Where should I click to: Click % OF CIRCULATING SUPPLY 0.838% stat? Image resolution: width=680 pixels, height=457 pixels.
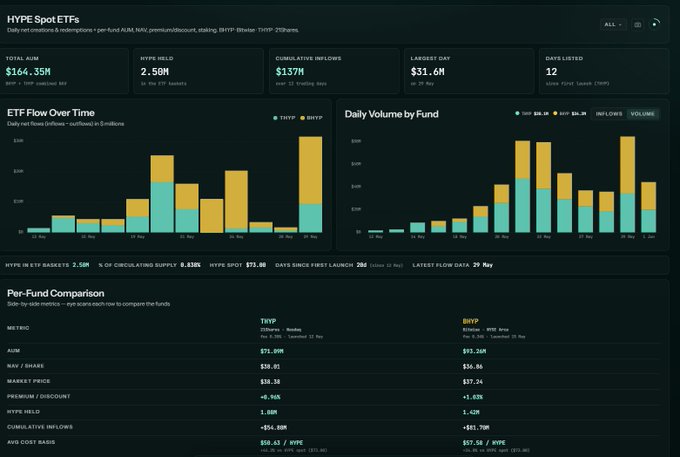pos(150,265)
